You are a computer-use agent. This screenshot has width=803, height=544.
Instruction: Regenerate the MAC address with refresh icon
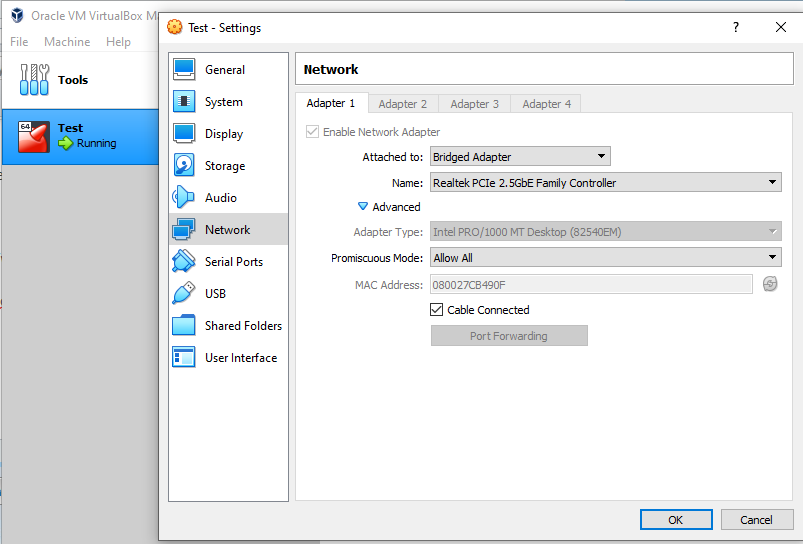coord(770,284)
